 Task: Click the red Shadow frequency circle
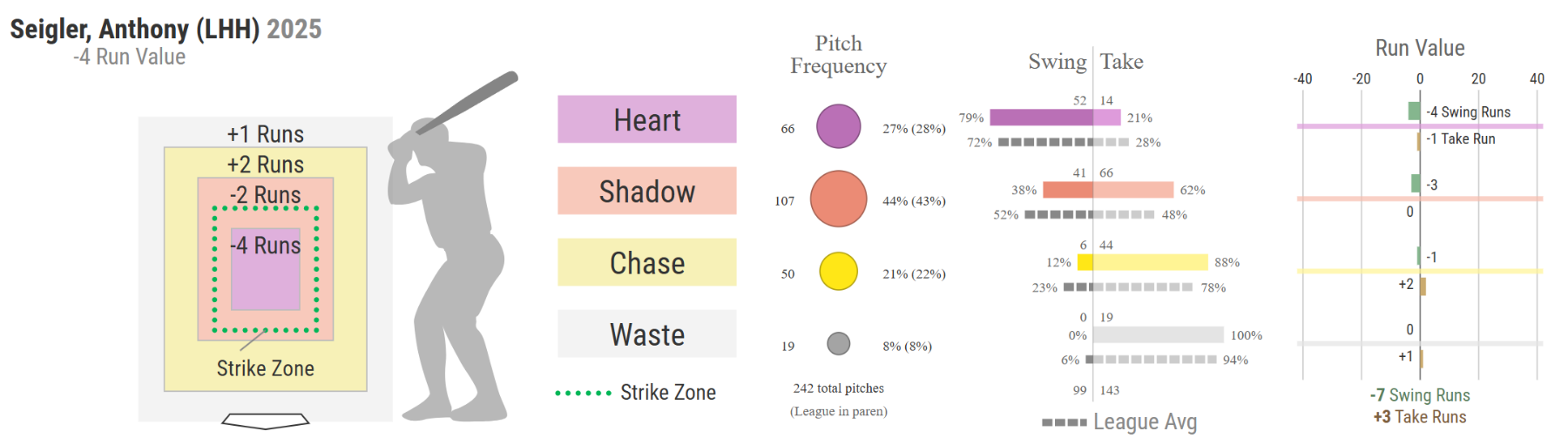(x=838, y=199)
